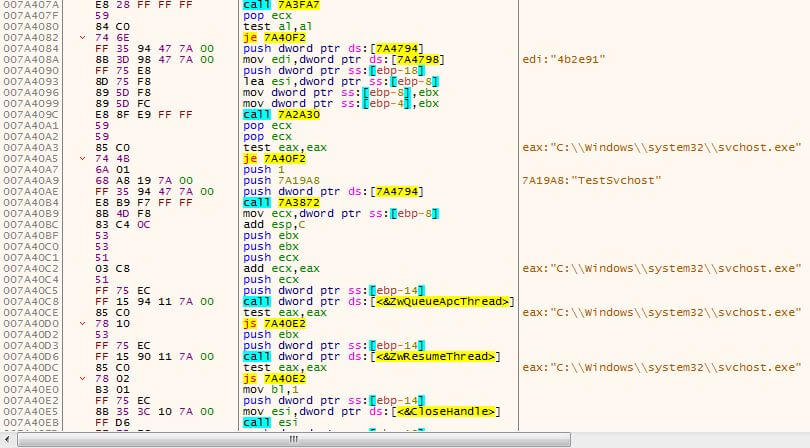This screenshot has width=810, height=448.
Task: Select address 007A407A in the disassembly
Action: (31, 5)
